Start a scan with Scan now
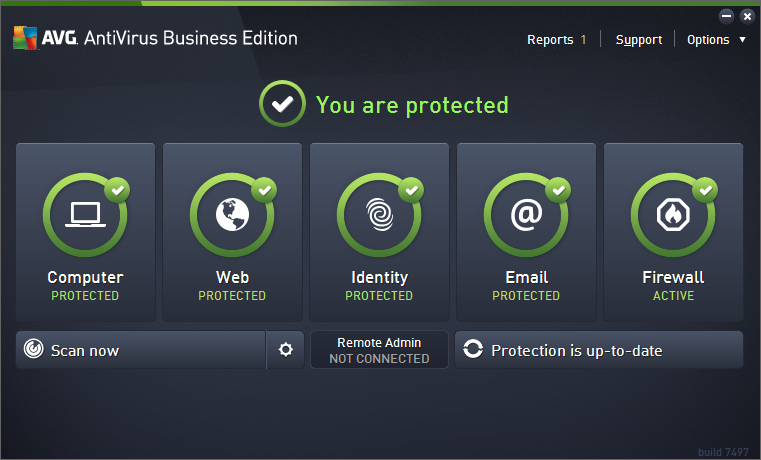Screen dimensions: 761x460 click(140, 350)
